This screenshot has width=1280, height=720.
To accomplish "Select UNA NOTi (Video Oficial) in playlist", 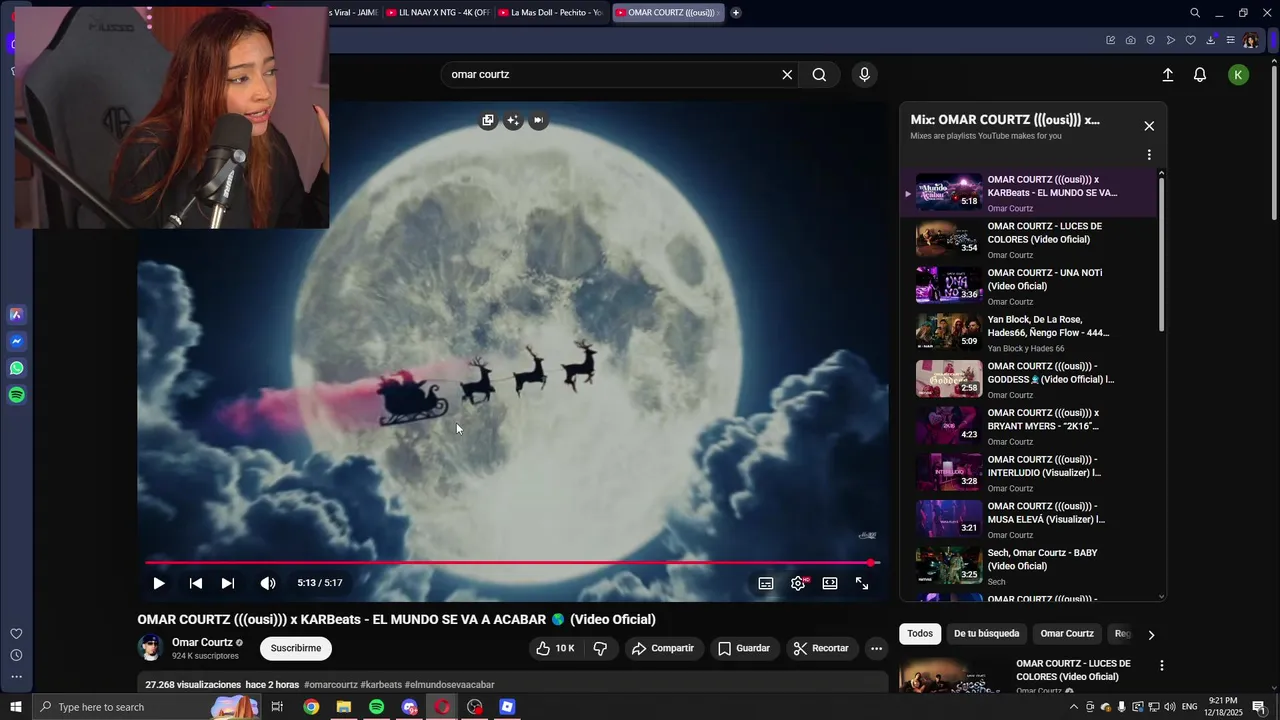I will tap(1027, 286).
